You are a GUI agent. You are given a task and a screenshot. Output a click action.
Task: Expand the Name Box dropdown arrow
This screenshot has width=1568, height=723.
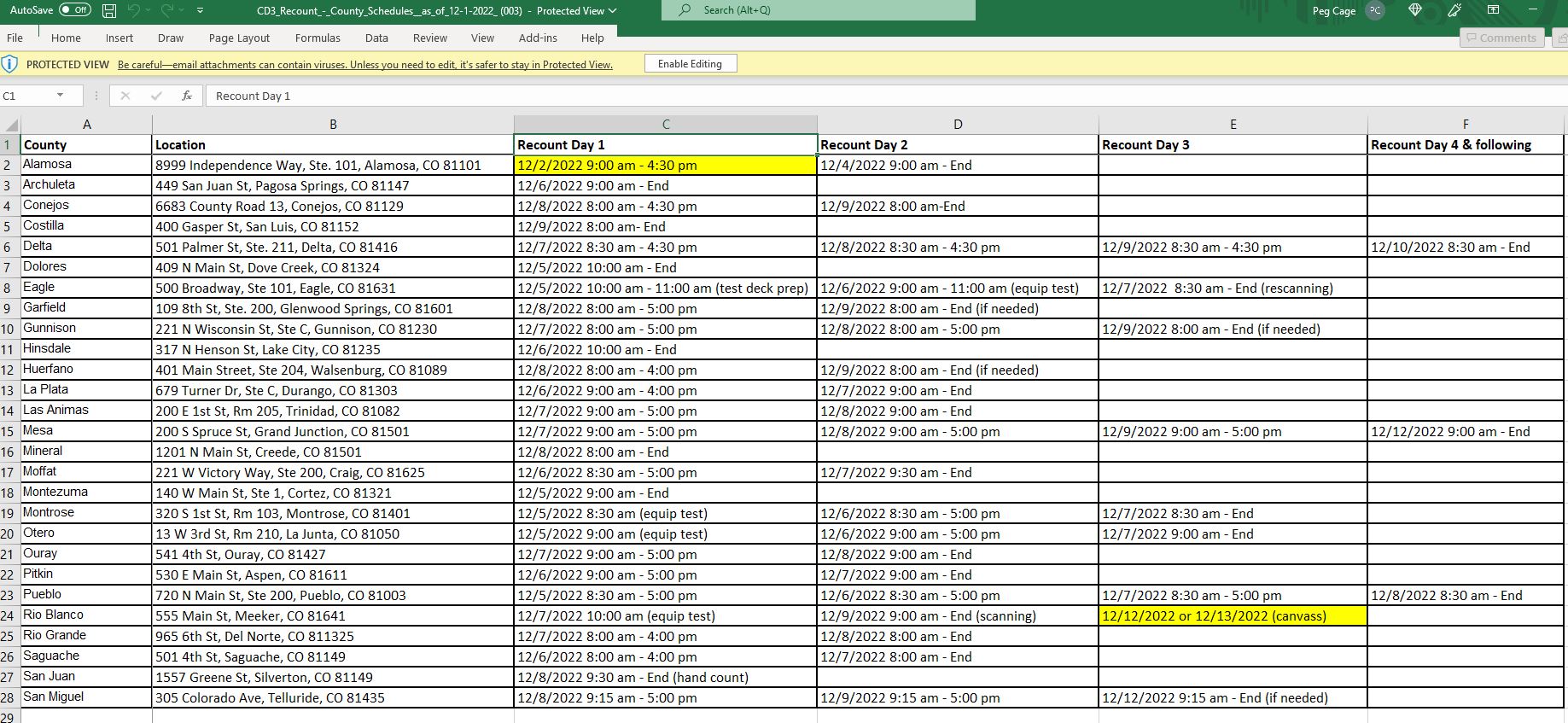[60, 96]
